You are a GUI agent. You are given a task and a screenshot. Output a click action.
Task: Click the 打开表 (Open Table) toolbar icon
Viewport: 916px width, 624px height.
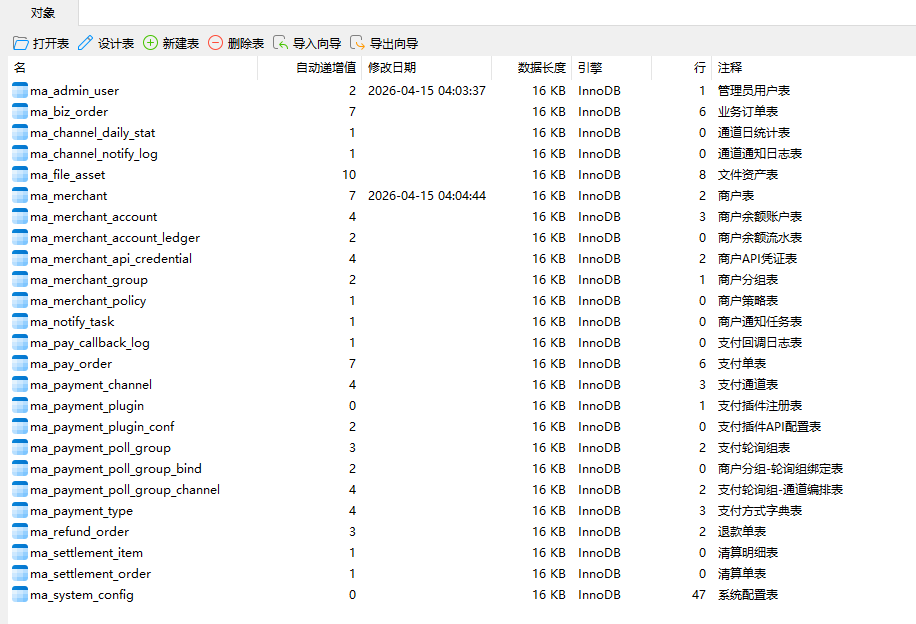21,43
